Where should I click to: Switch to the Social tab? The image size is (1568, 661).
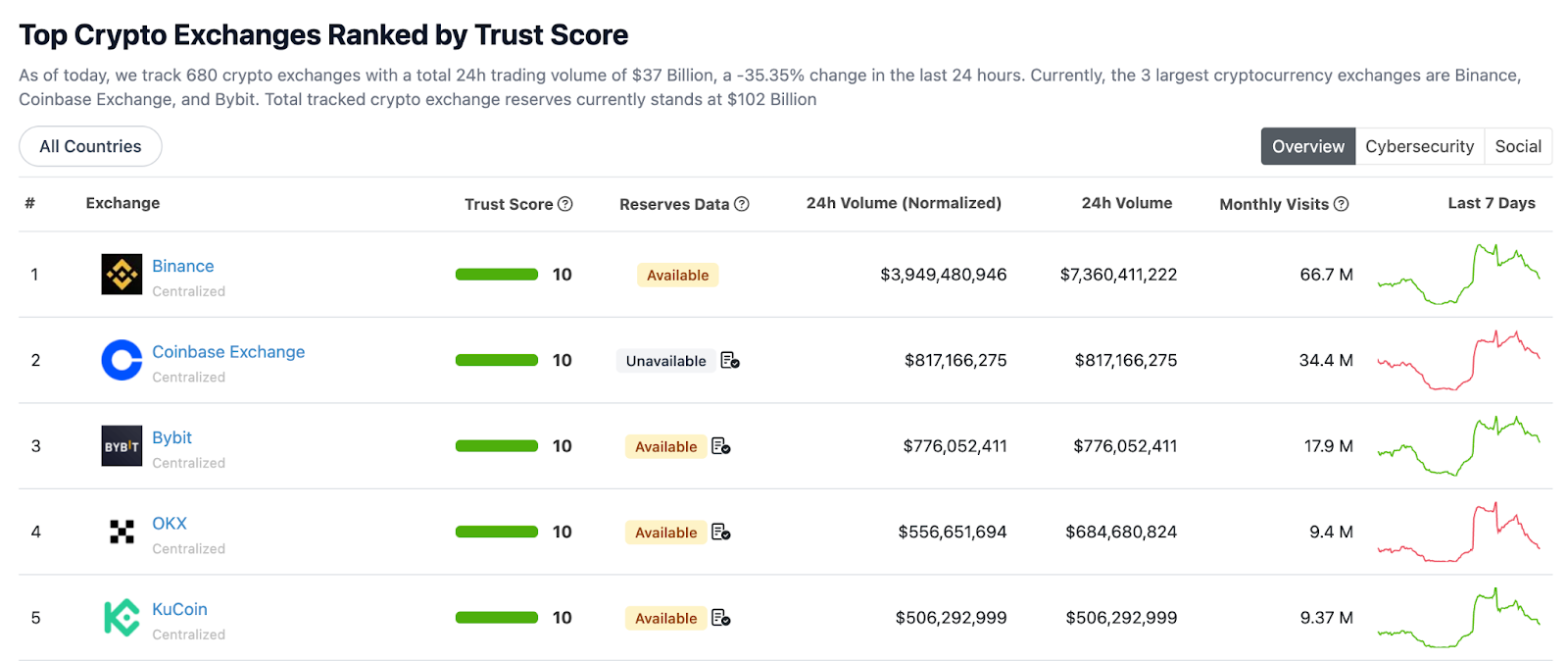pos(1518,146)
